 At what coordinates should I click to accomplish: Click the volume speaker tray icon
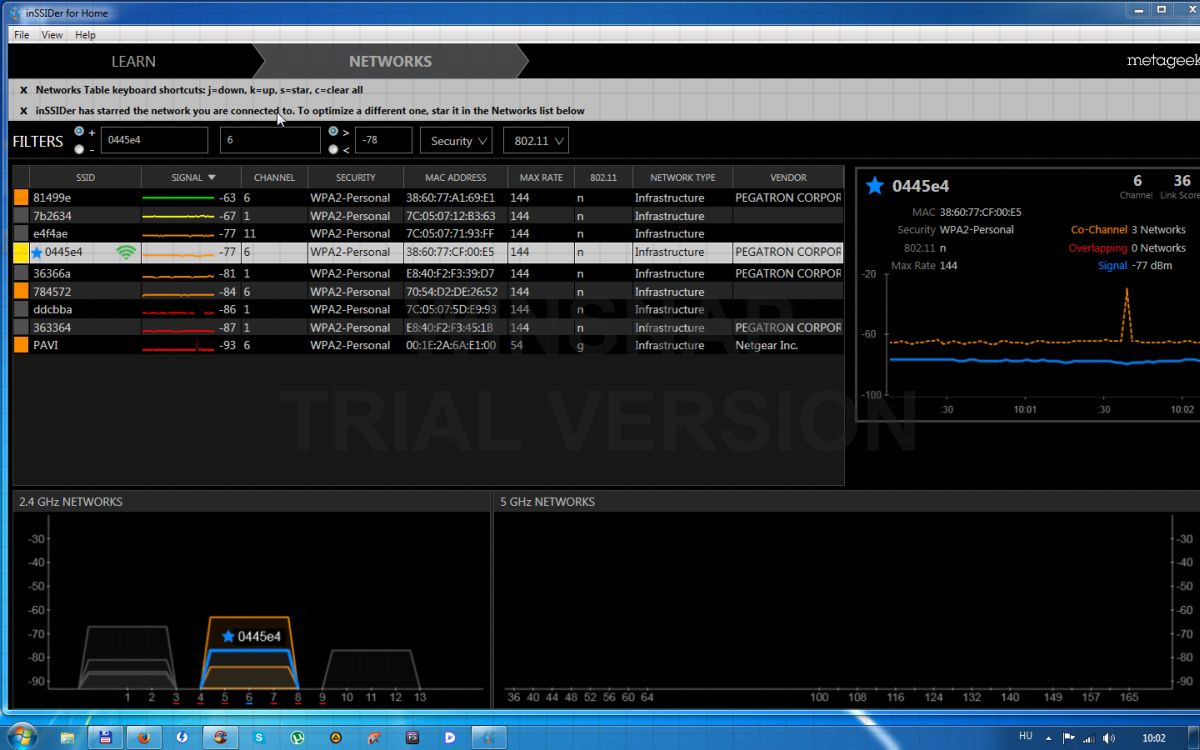coord(1107,738)
